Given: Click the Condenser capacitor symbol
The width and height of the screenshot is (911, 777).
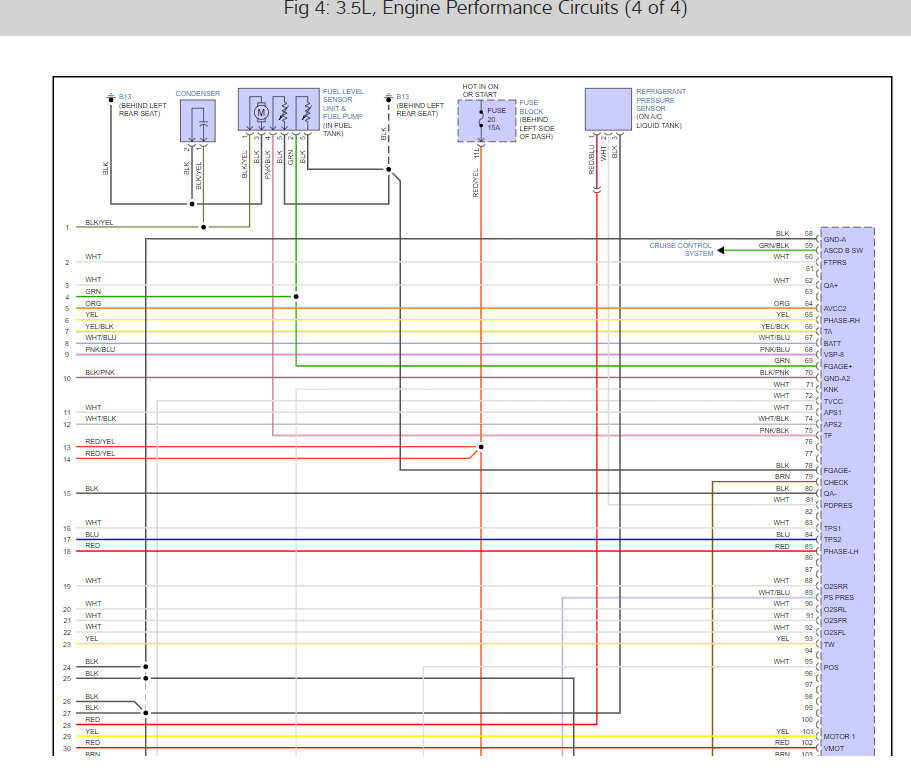Looking at the screenshot, I should pos(203,123).
